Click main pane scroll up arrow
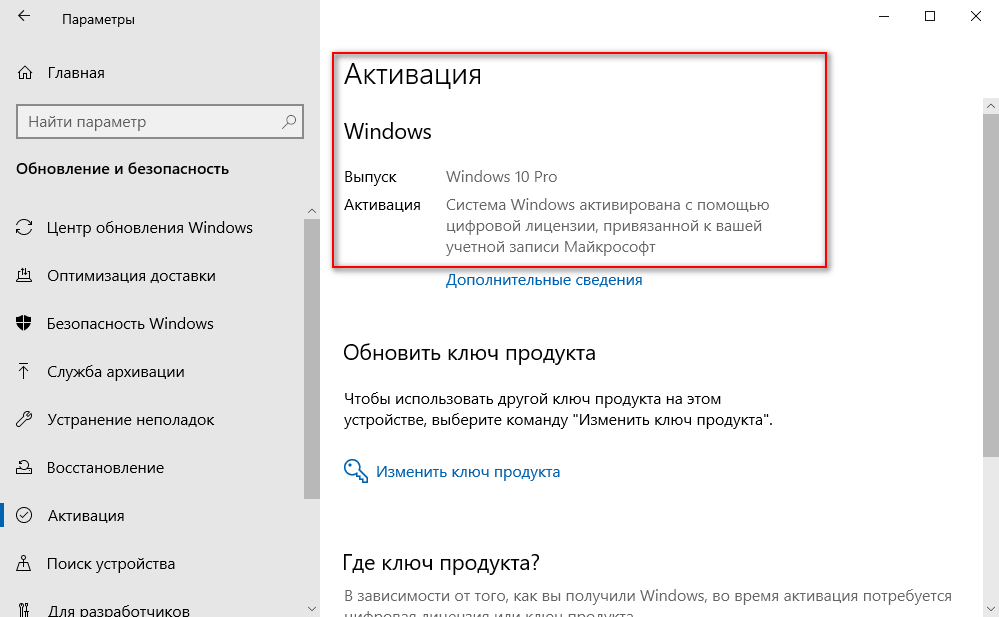The image size is (999, 617). tap(991, 106)
